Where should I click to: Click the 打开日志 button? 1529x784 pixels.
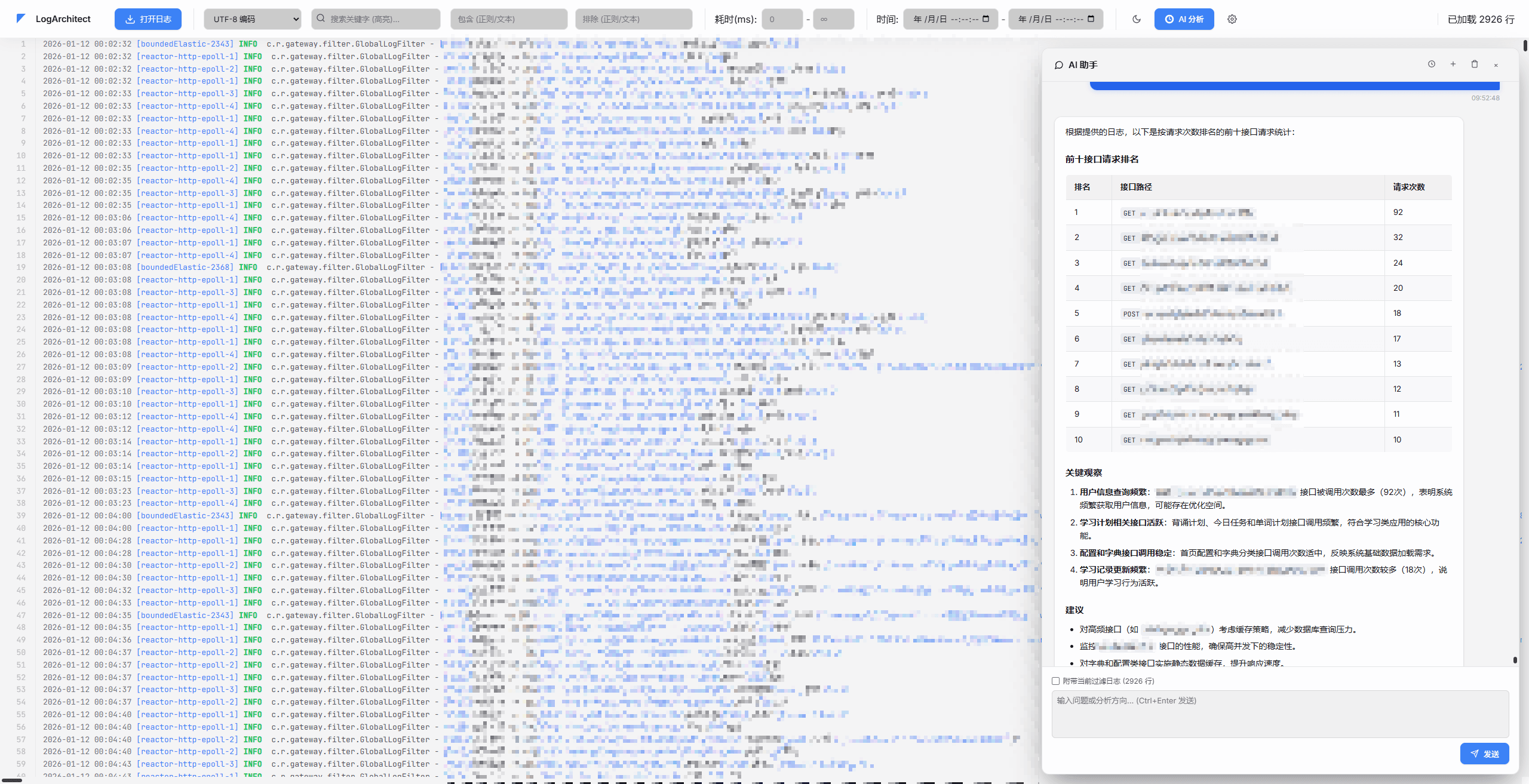(x=148, y=19)
